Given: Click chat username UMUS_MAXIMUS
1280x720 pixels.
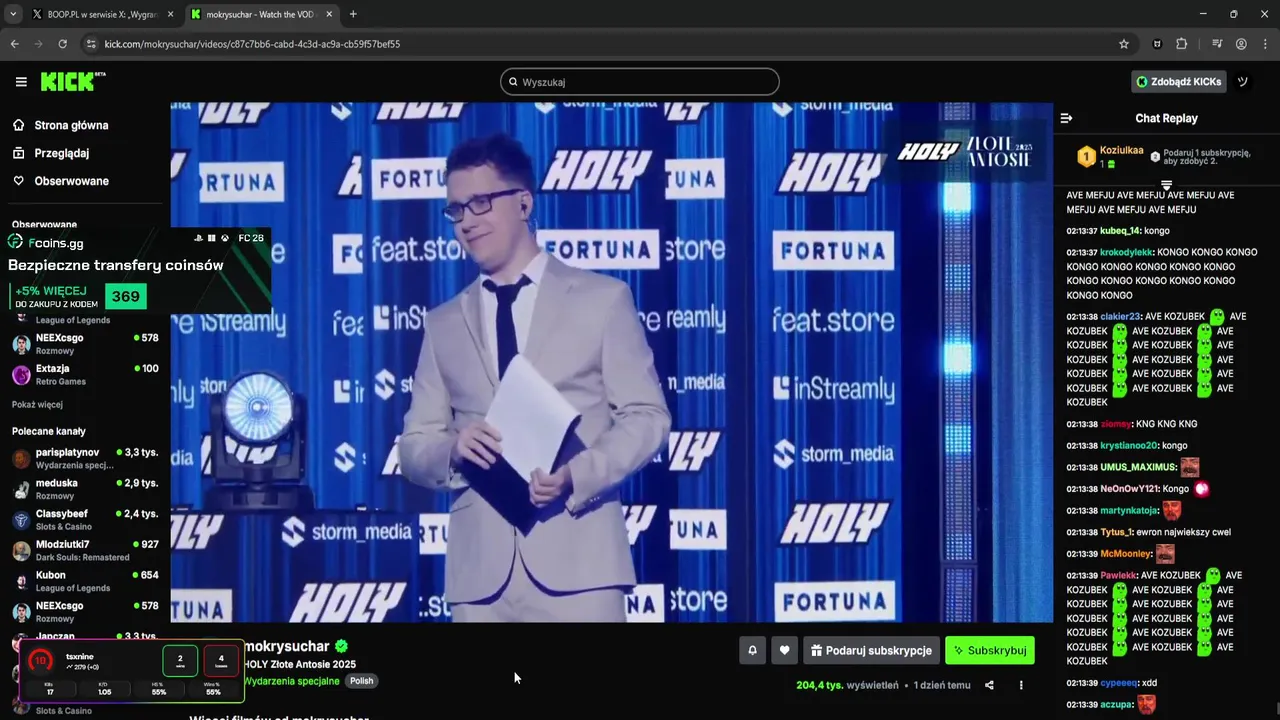Looking at the screenshot, I should click(1138, 468).
